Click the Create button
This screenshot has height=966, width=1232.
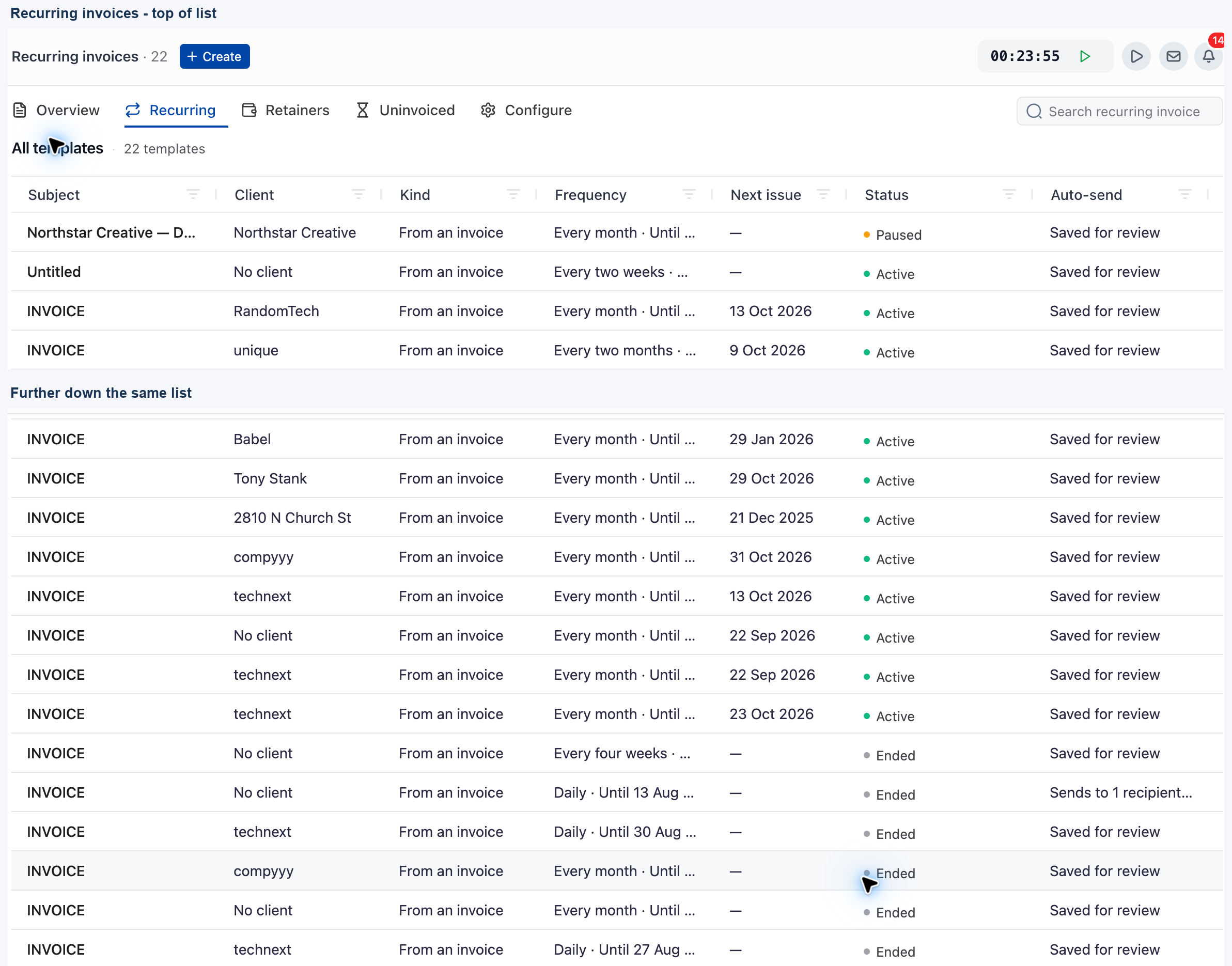pos(215,56)
